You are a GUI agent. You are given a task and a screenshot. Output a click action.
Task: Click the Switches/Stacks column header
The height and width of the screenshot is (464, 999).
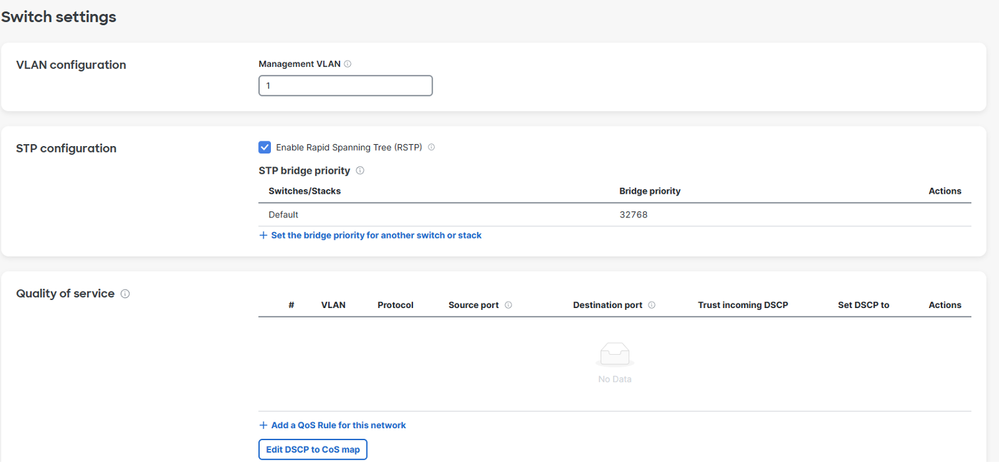click(x=305, y=191)
